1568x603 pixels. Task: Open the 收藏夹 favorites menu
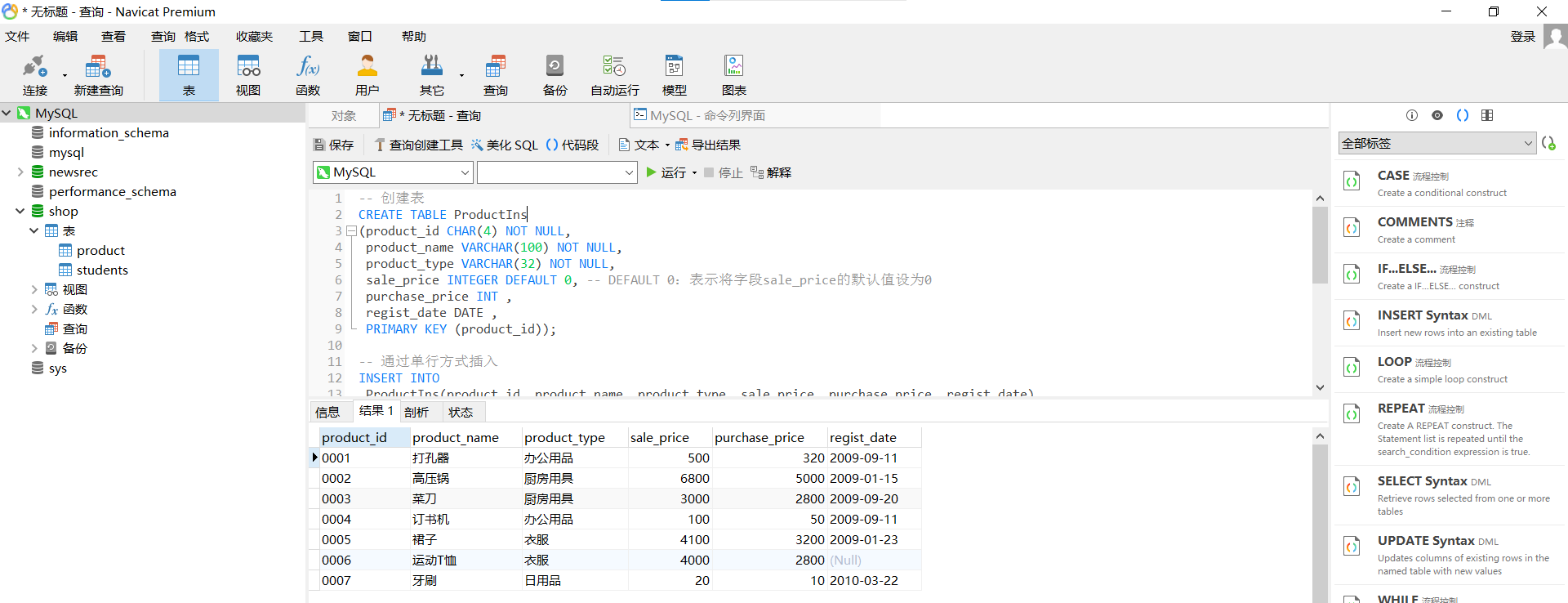pyautogui.click(x=254, y=37)
